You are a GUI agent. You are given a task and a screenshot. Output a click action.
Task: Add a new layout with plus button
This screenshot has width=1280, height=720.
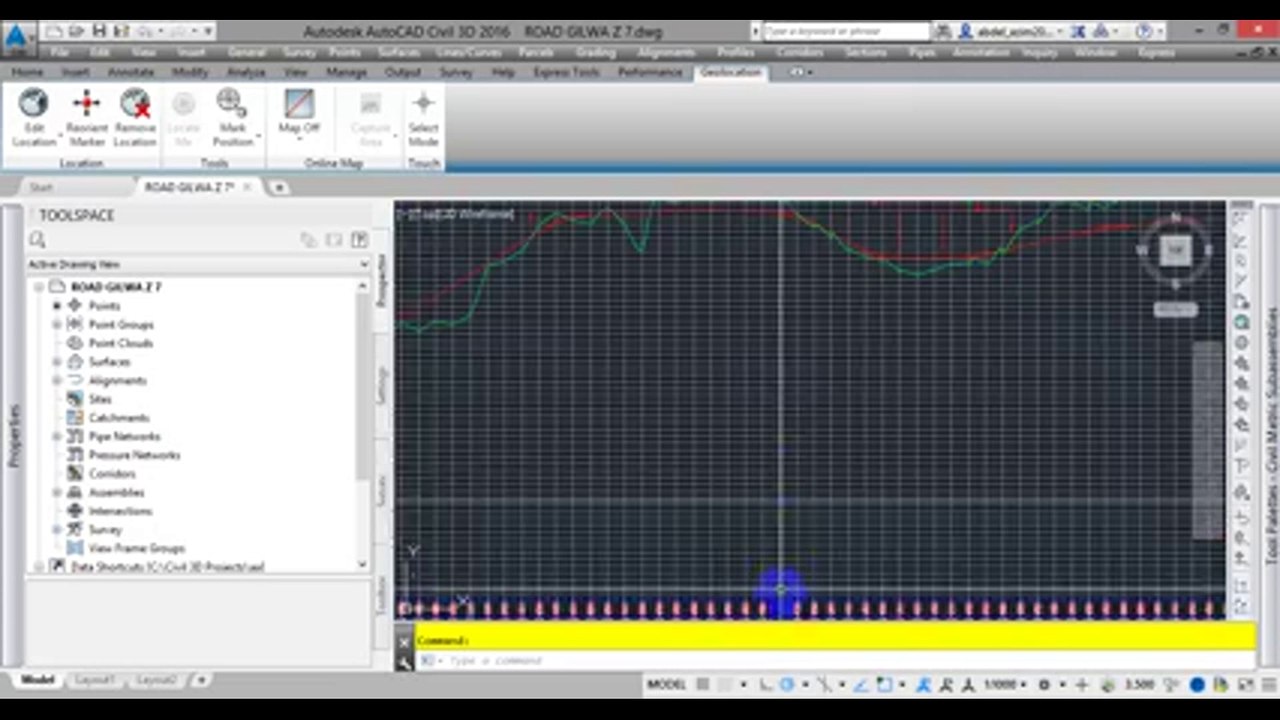(200, 680)
